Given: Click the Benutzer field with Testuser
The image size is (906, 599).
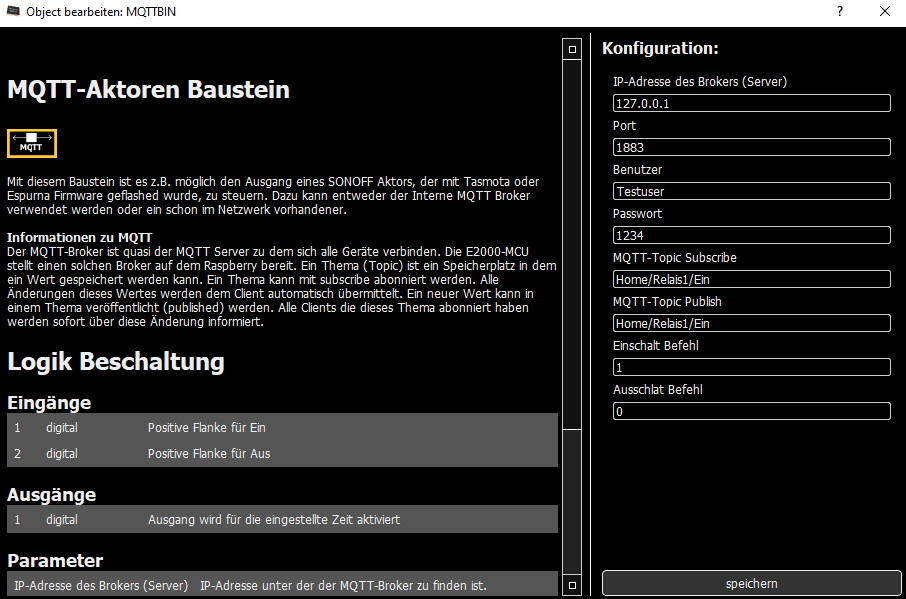Looking at the screenshot, I should (751, 191).
